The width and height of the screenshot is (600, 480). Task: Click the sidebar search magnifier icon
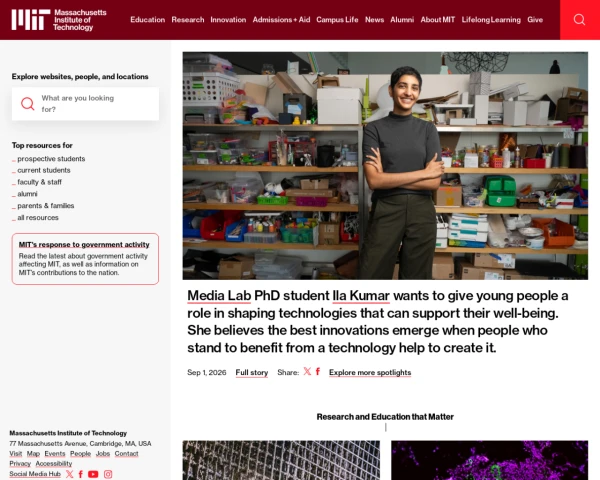28,104
